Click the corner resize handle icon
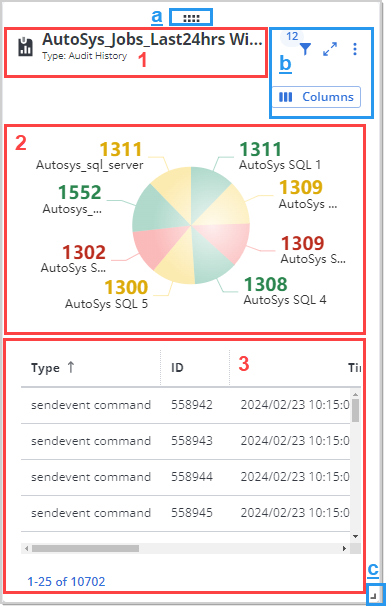Image resolution: width=390 pixels, height=608 pixels. tap(374, 595)
